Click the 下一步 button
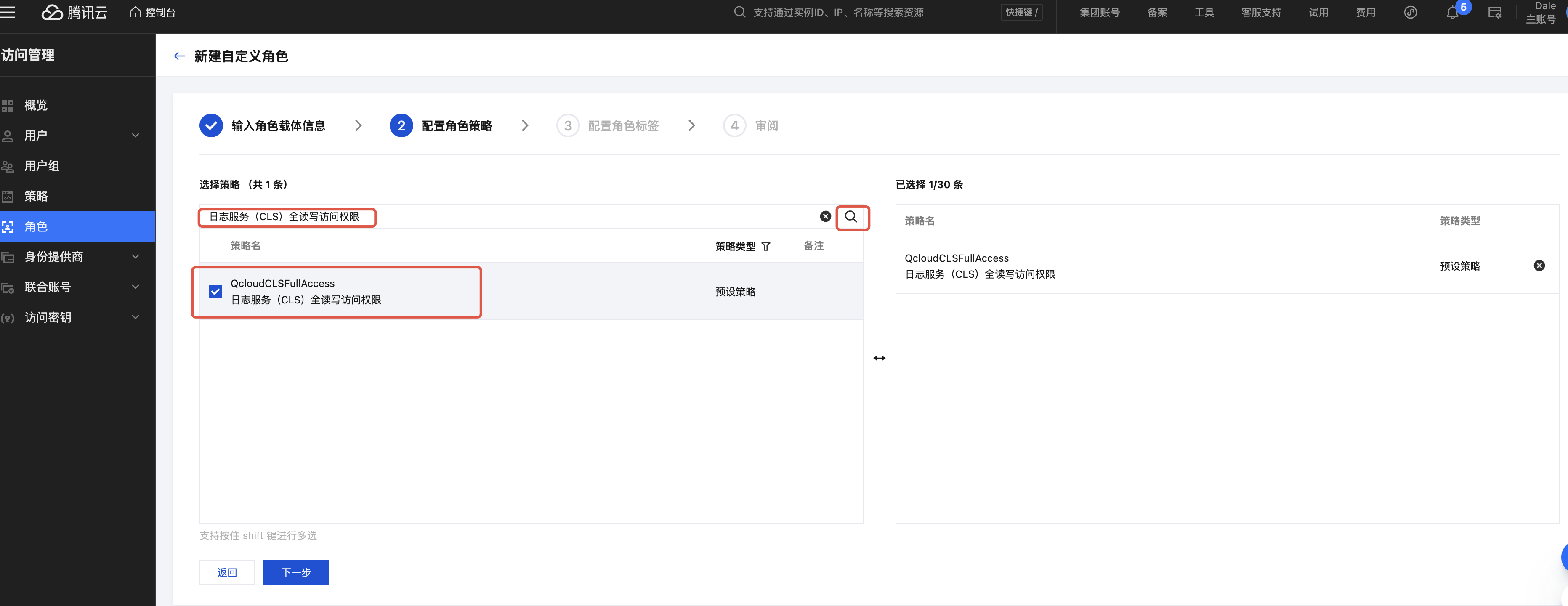Viewport: 1568px width, 606px height. click(x=296, y=572)
